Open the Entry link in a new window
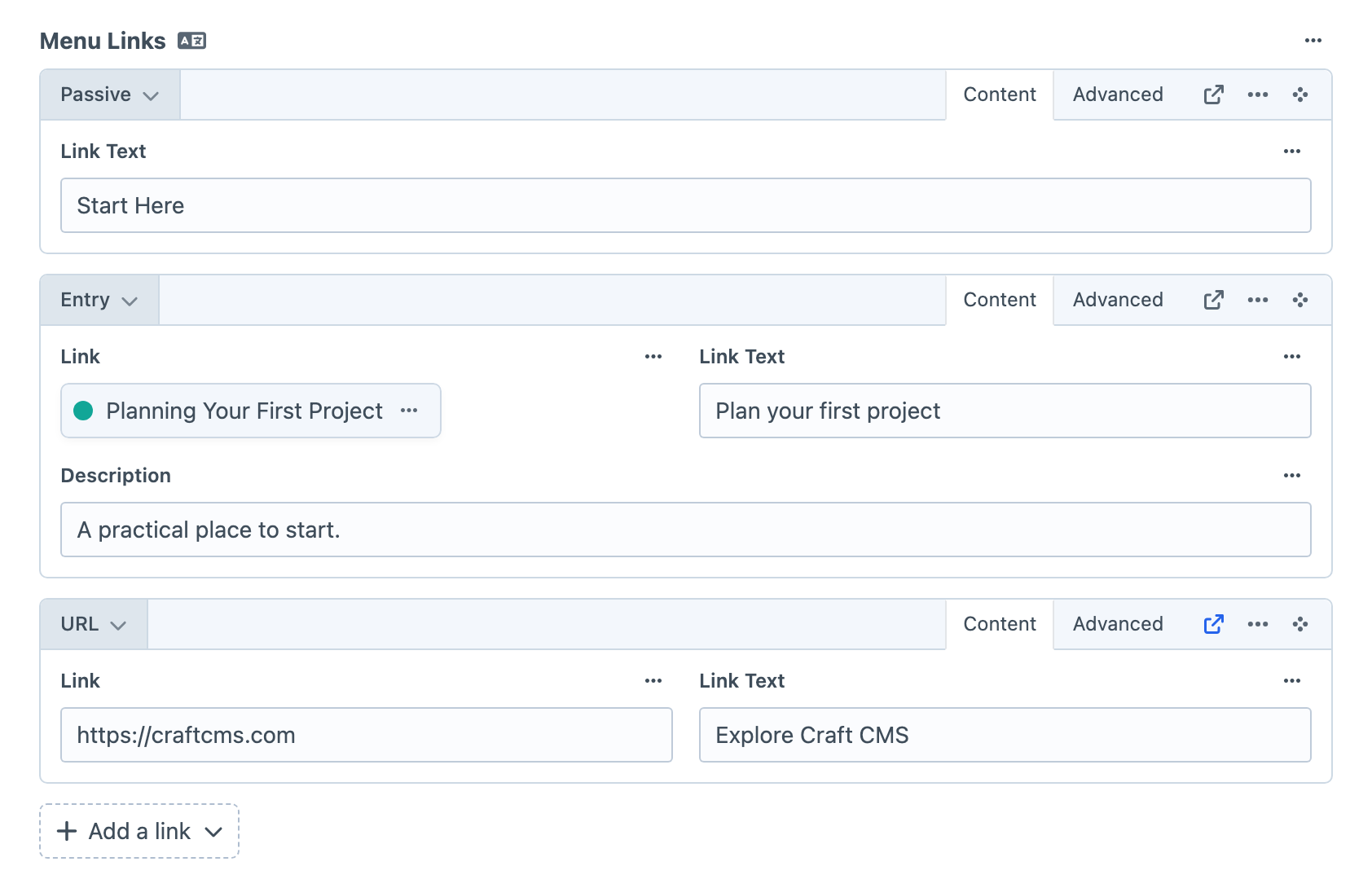 coord(1213,300)
